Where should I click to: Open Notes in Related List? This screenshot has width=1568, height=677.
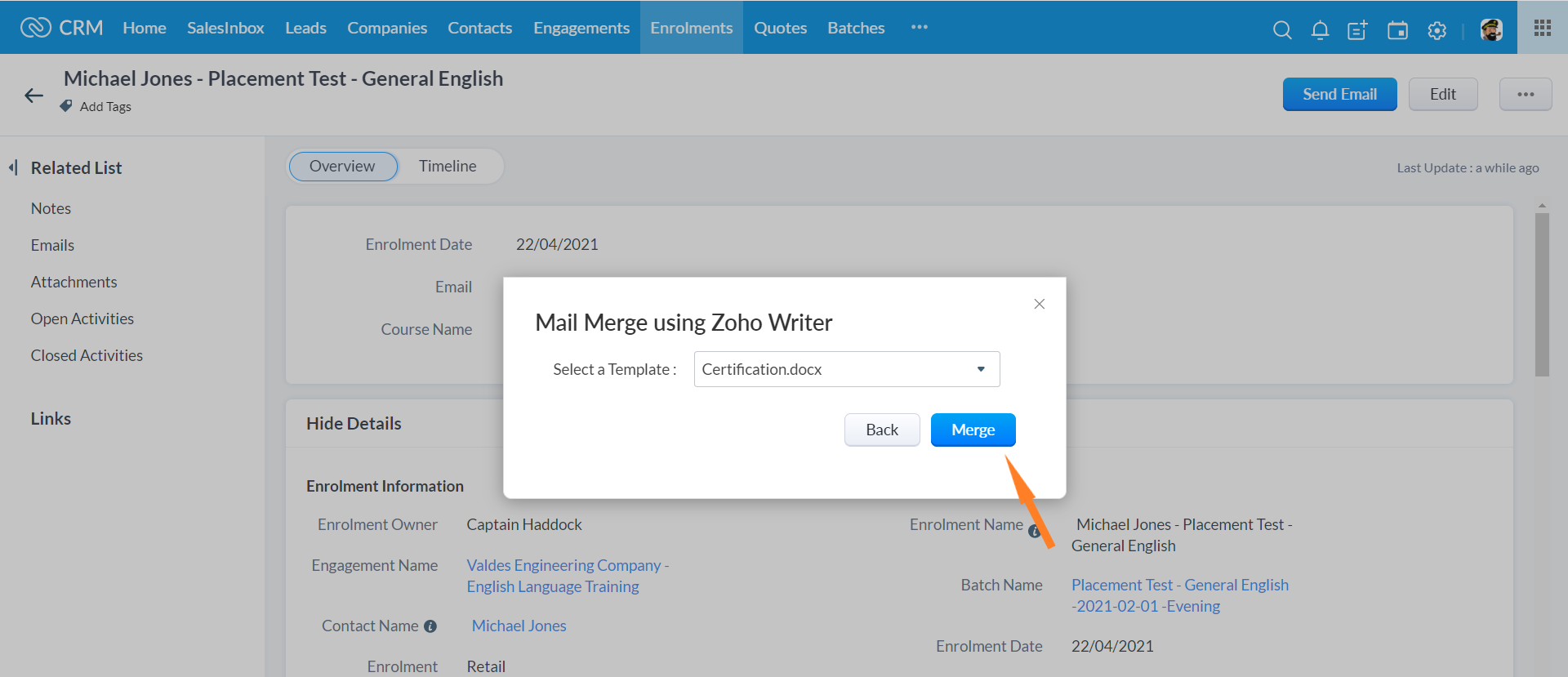click(51, 208)
